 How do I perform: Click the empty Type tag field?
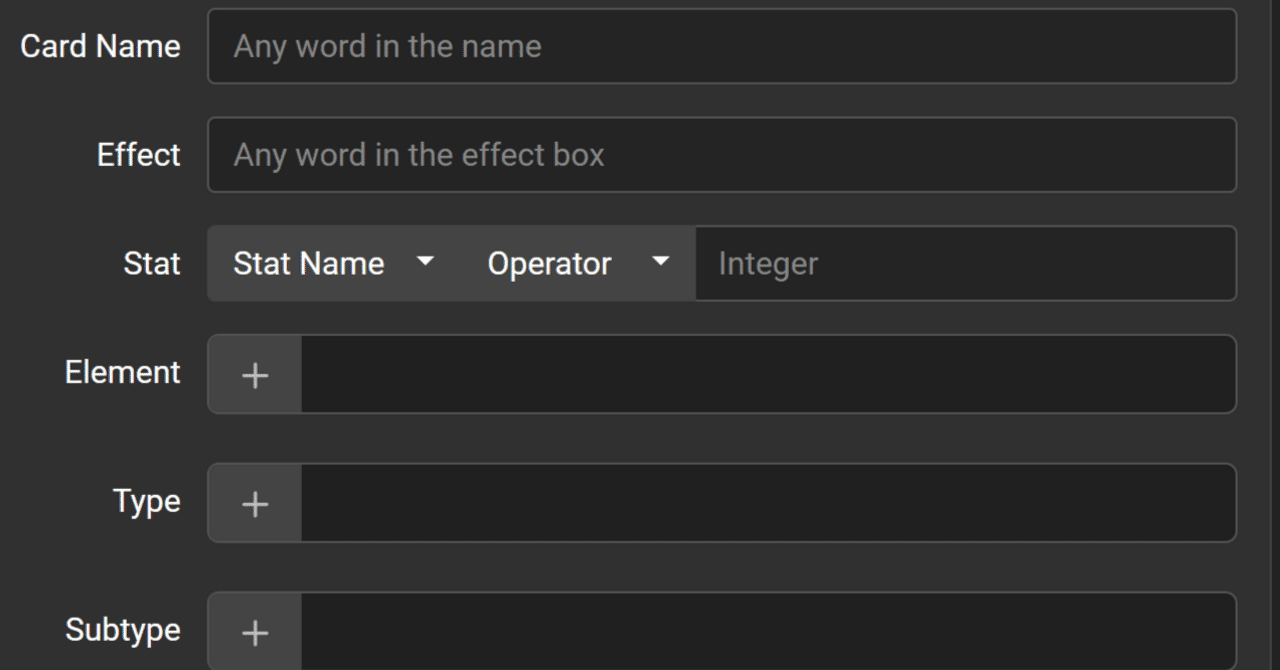click(767, 504)
